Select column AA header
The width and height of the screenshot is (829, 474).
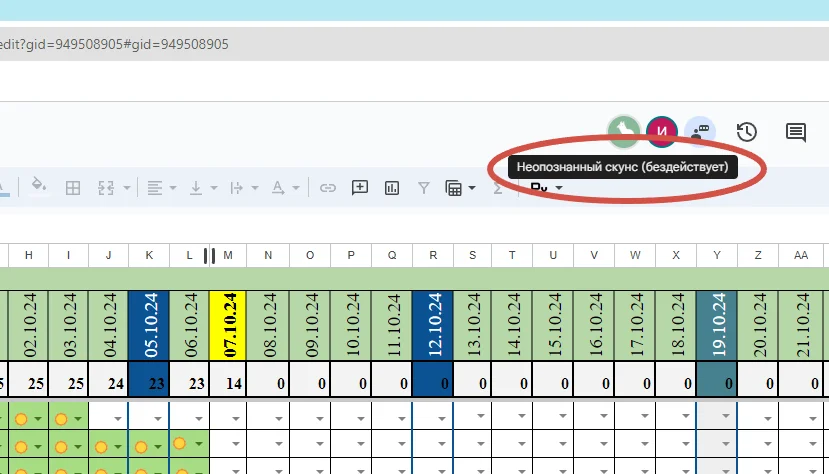[x=800, y=255]
